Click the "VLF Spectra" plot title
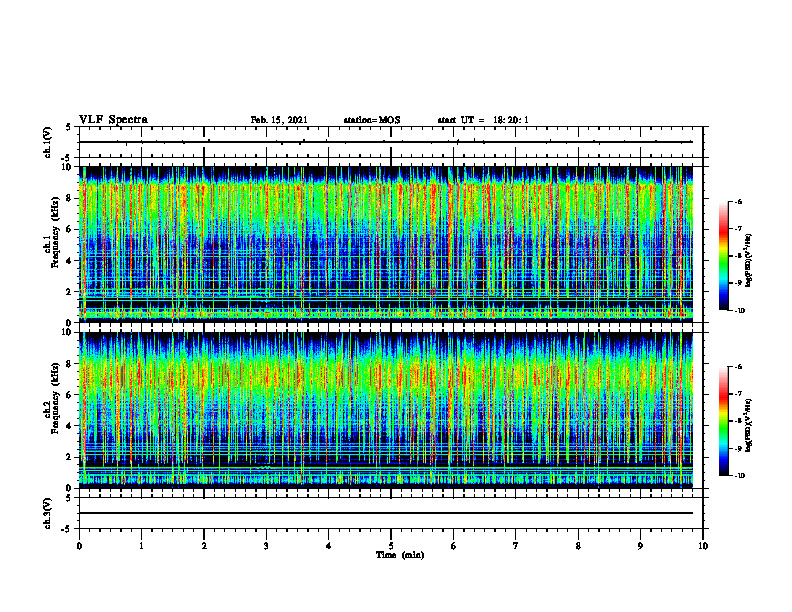792x612 pixels. coord(113,120)
